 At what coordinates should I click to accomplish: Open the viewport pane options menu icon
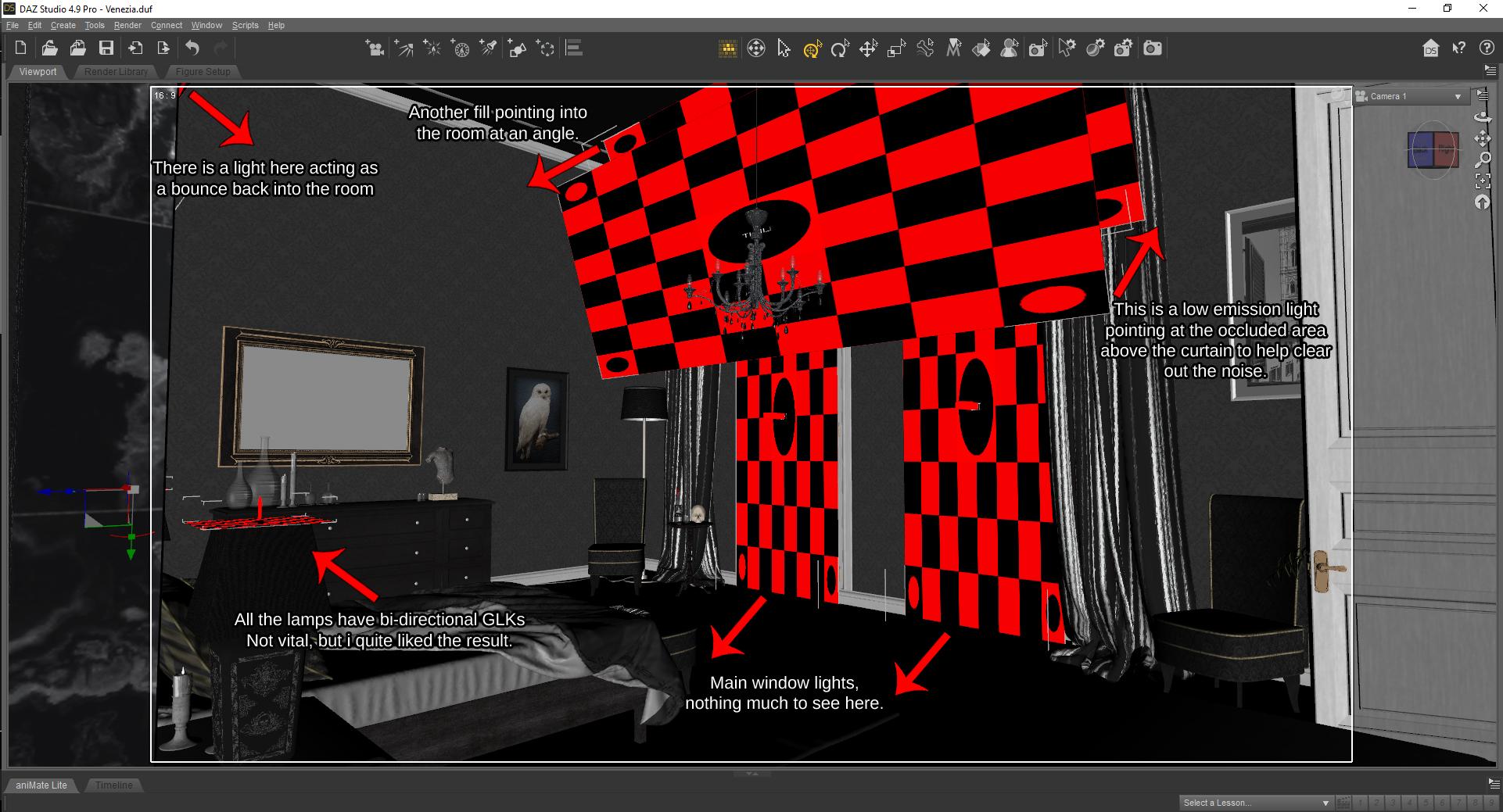(1490, 70)
